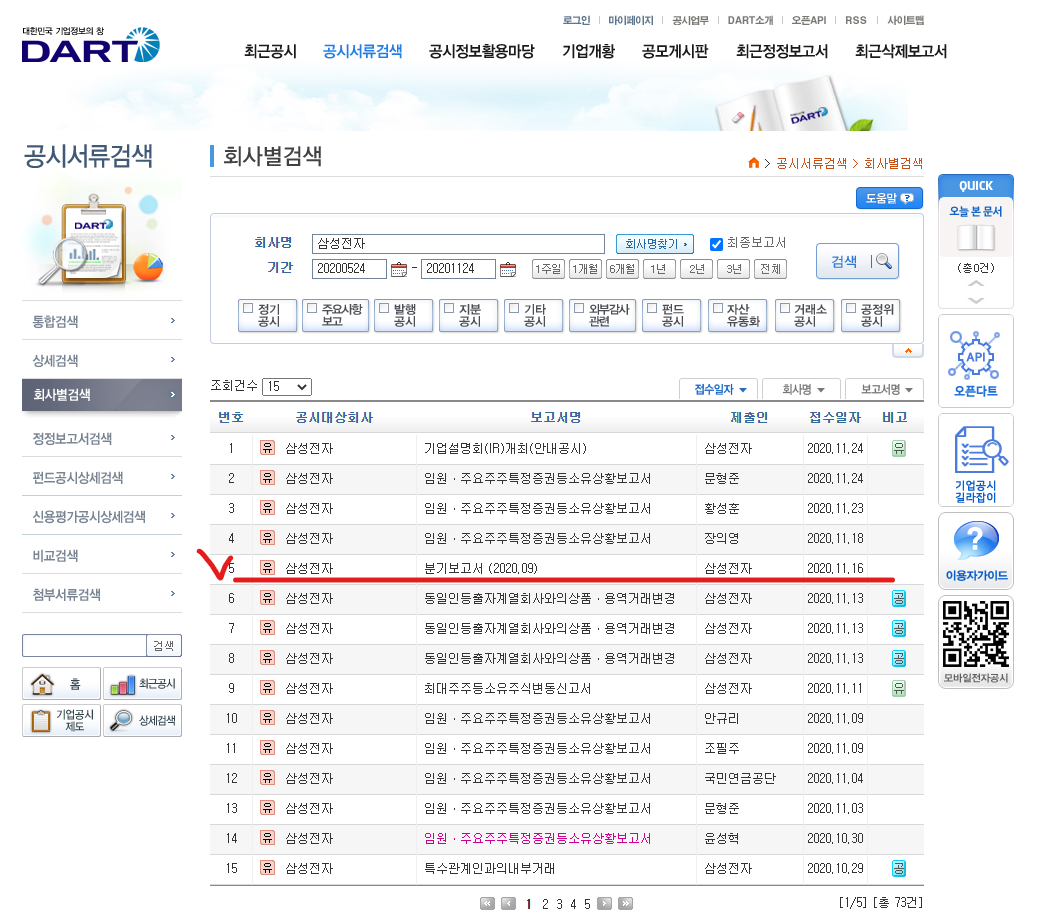The image size is (1042, 922).
Task: Go to results page 3
Action: pyautogui.click(x=560, y=904)
